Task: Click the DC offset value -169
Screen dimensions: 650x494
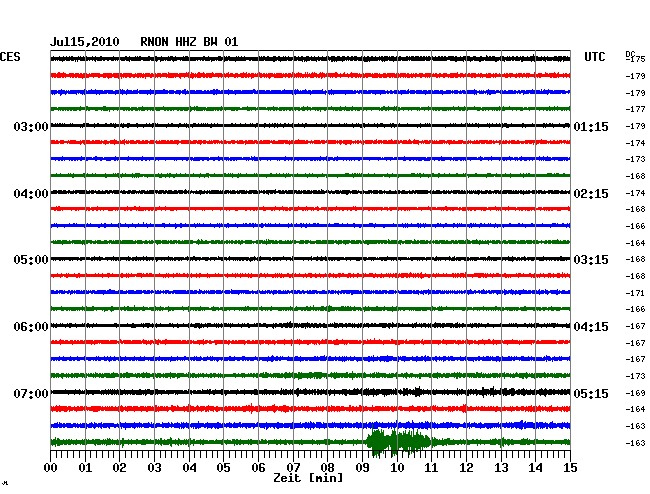Action: pos(635,393)
